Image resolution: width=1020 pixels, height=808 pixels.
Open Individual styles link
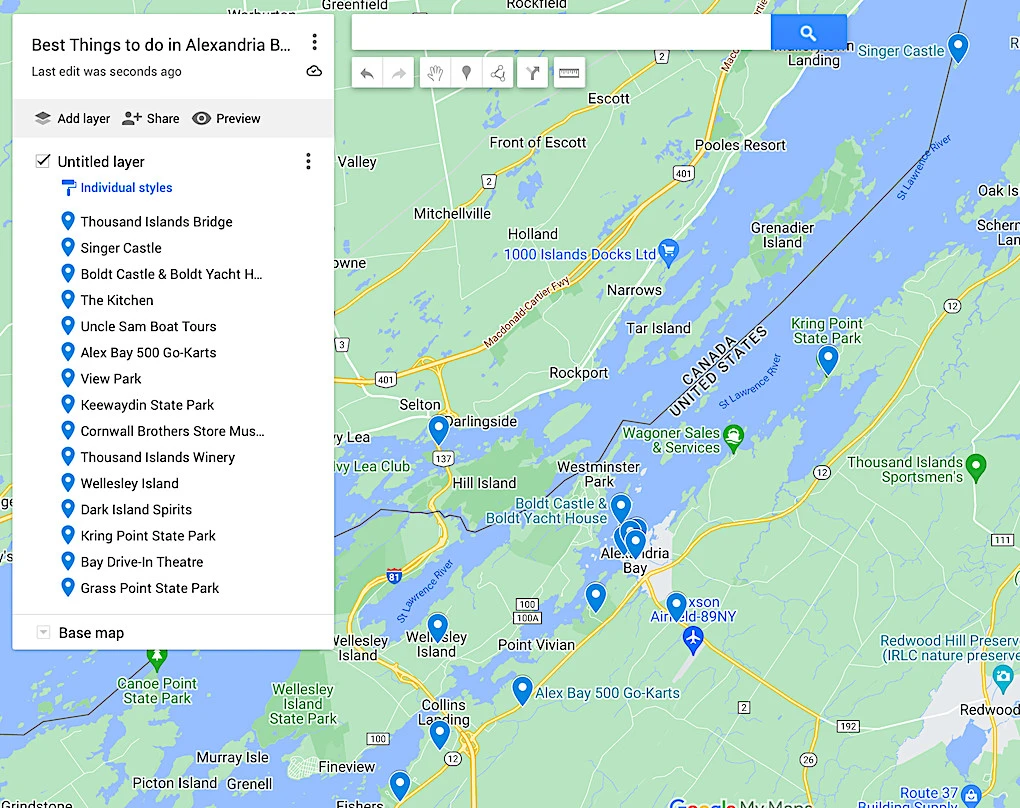point(126,187)
